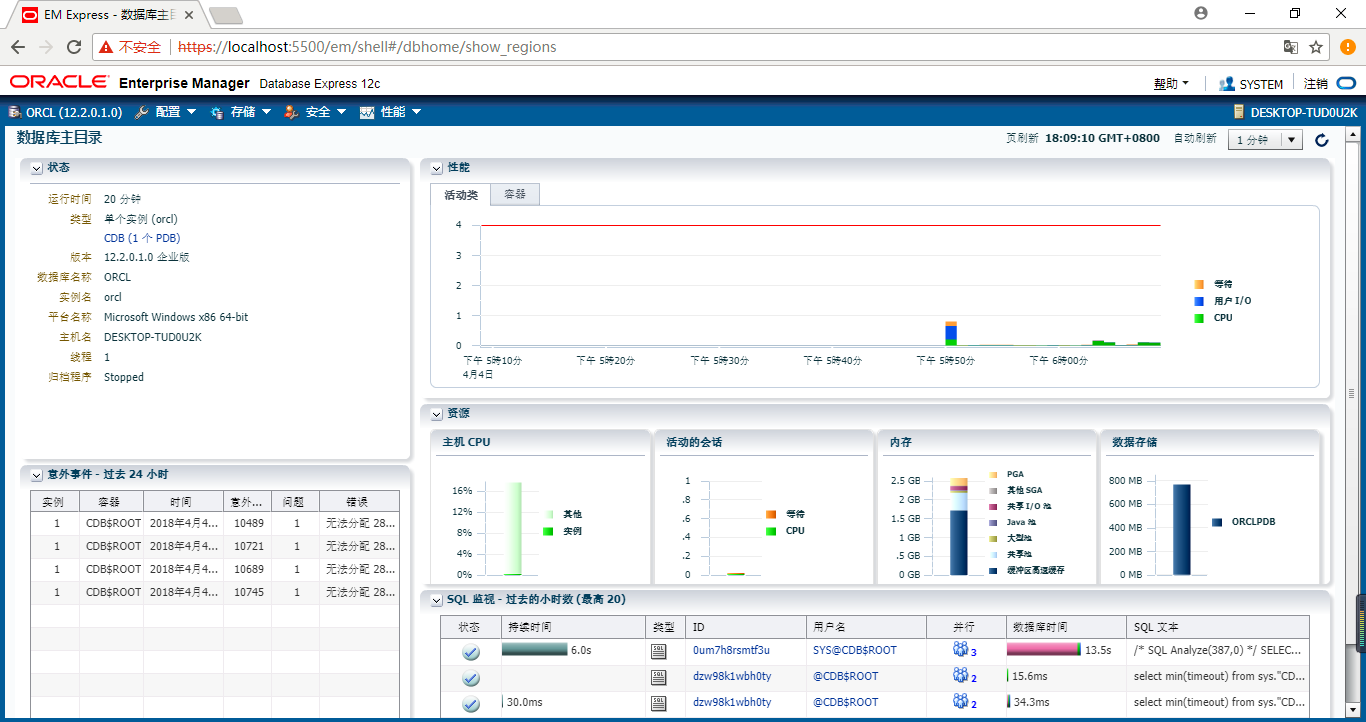Click the Oracle O icon beside 注销
This screenshot has height=722, width=1366.
[x=1346, y=84]
